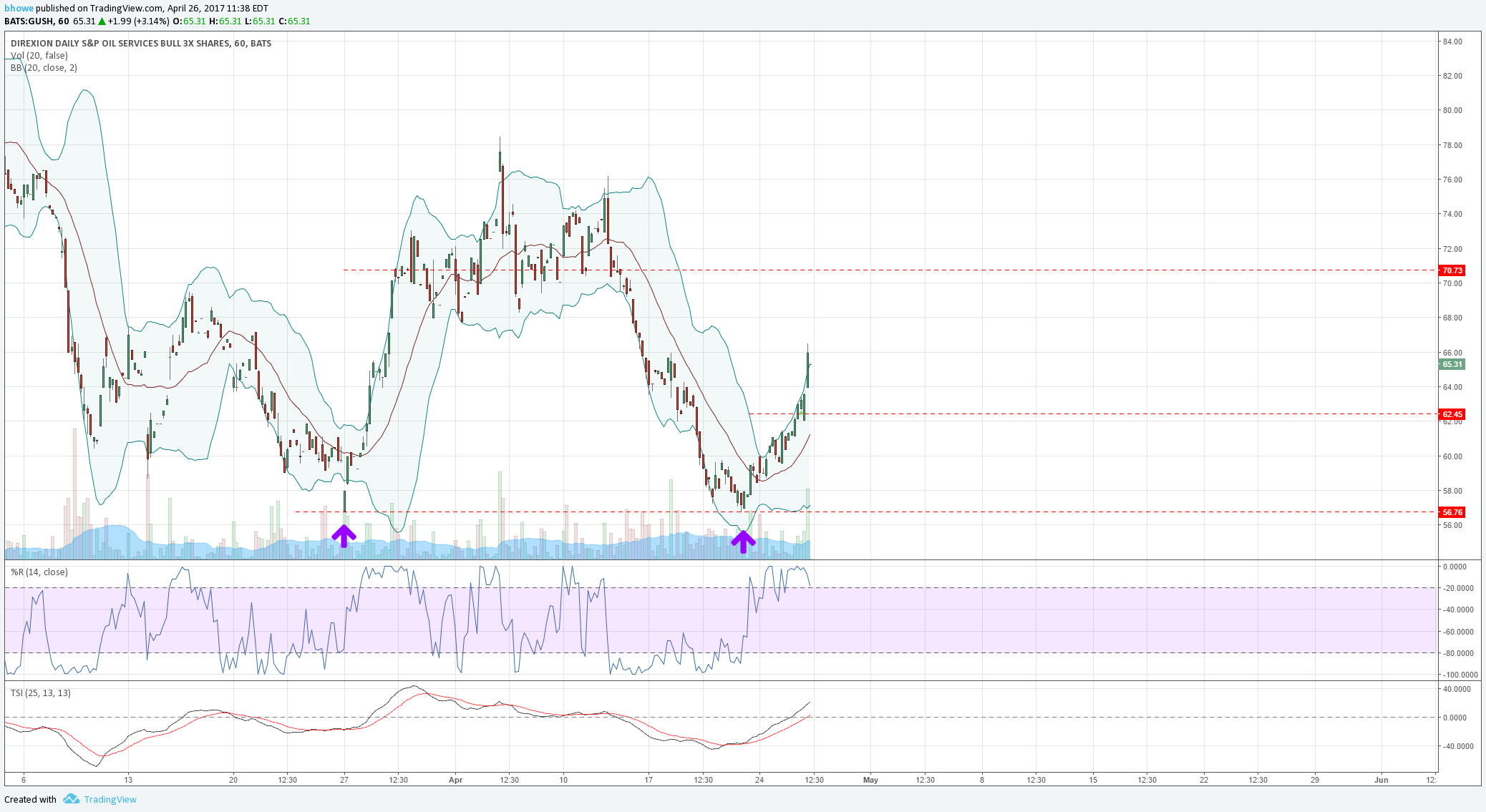Click the green up-triangle change indicator in header

point(102,21)
